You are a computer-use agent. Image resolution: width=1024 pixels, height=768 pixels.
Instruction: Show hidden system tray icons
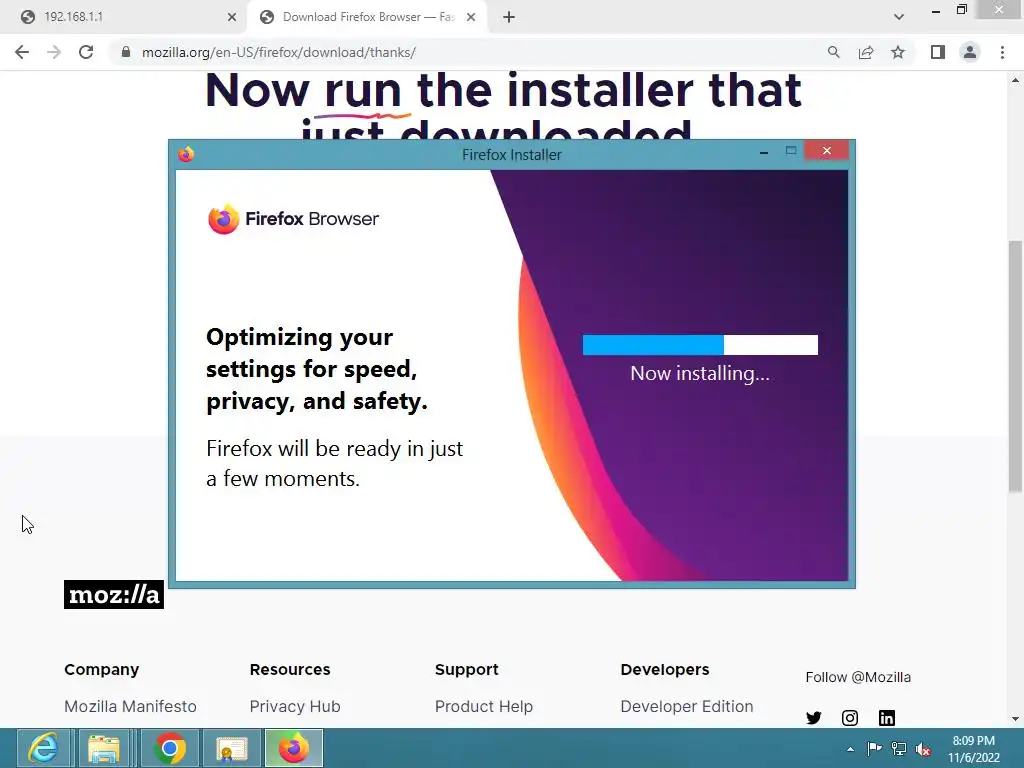click(850, 749)
